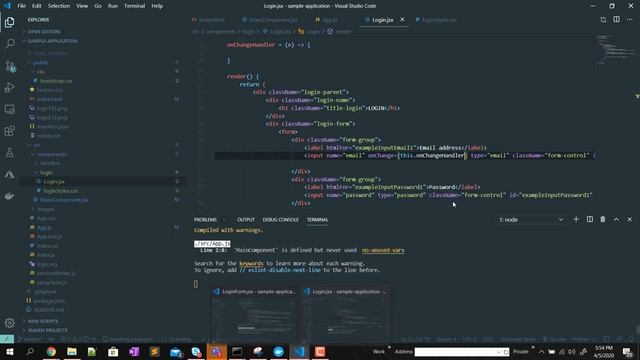640x360 pixels.
Task: Open the Run menu
Action: 113,6
